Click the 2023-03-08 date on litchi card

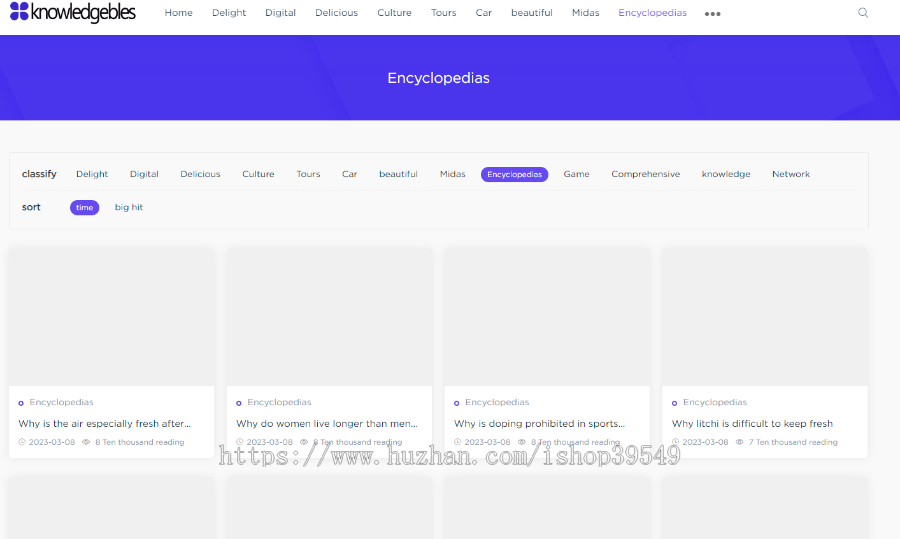pos(705,442)
